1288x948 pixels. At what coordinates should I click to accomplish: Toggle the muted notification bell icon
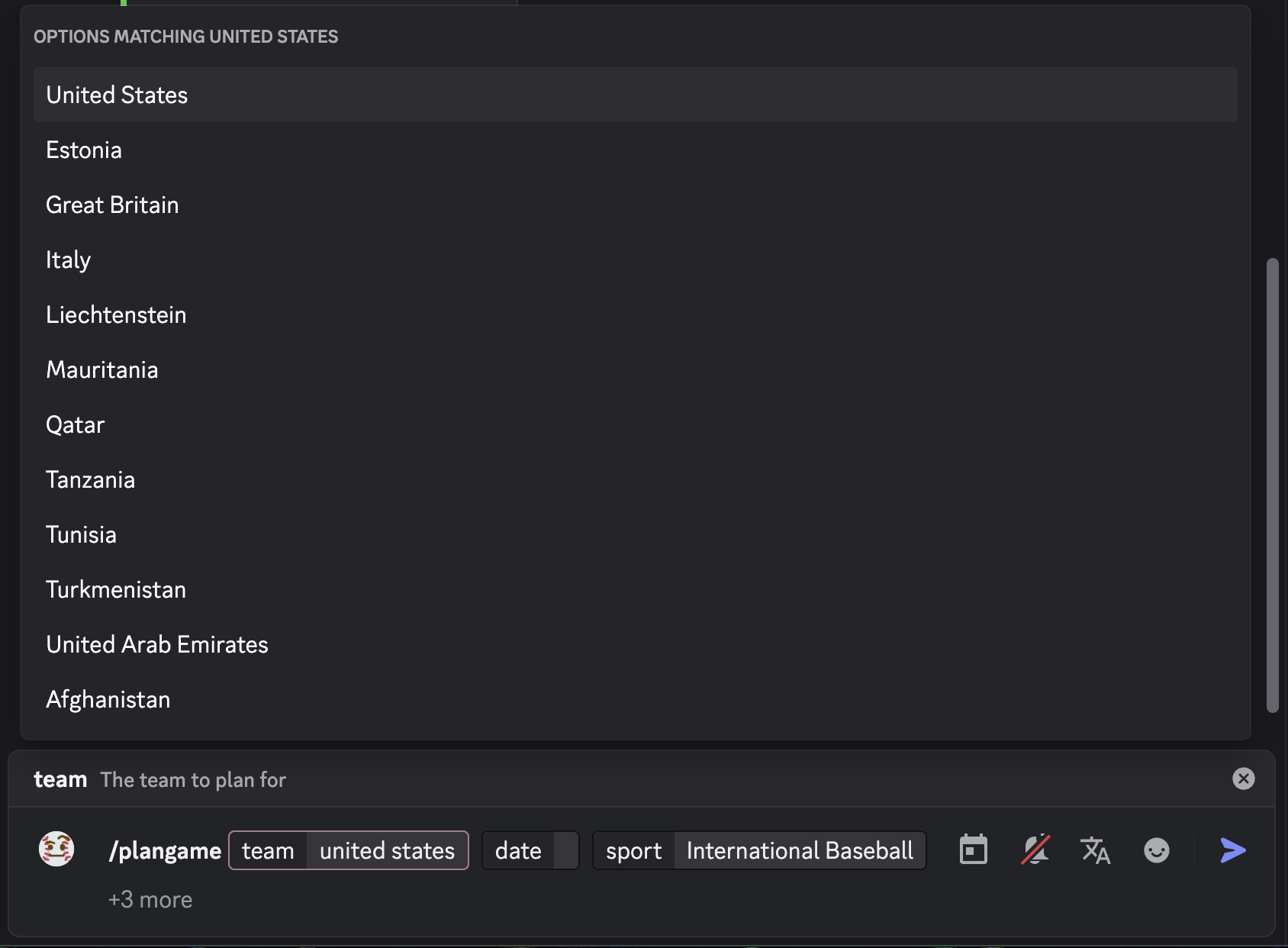(x=1035, y=850)
